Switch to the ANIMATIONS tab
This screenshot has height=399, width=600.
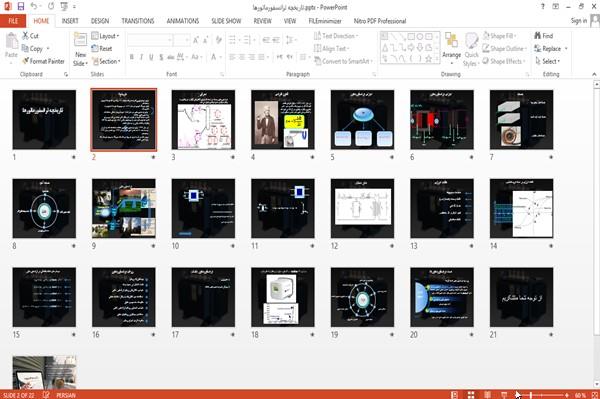point(183,21)
